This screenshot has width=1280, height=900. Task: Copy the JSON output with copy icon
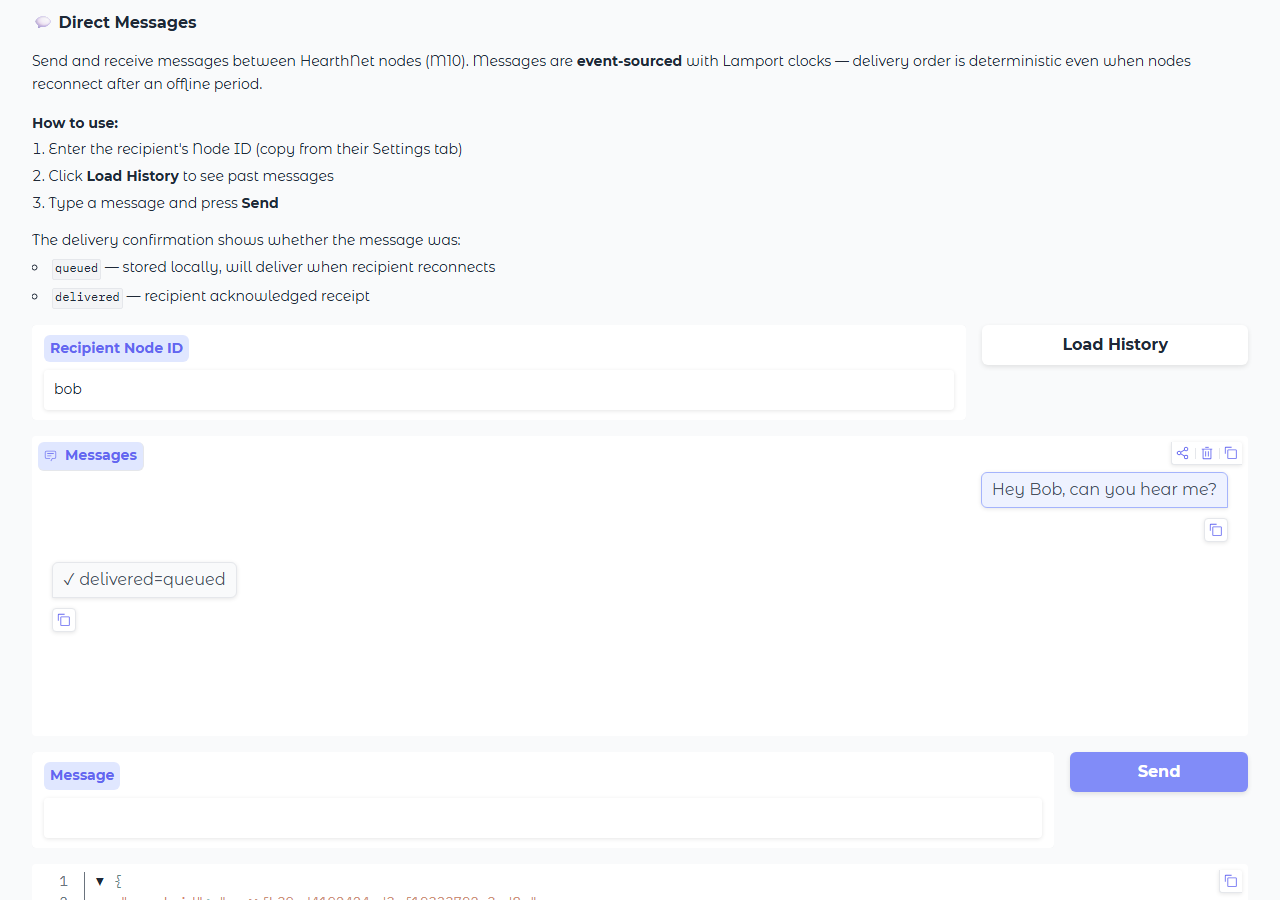click(1231, 881)
